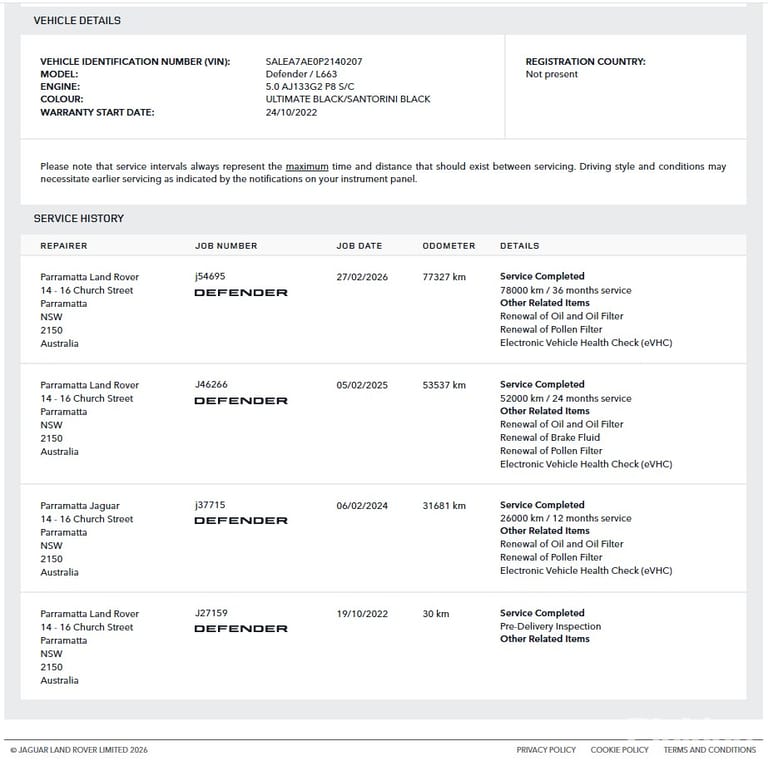This screenshot has width=768, height=761.
Task: Click the underlined word 'maximum'
Action: pos(307,166)
